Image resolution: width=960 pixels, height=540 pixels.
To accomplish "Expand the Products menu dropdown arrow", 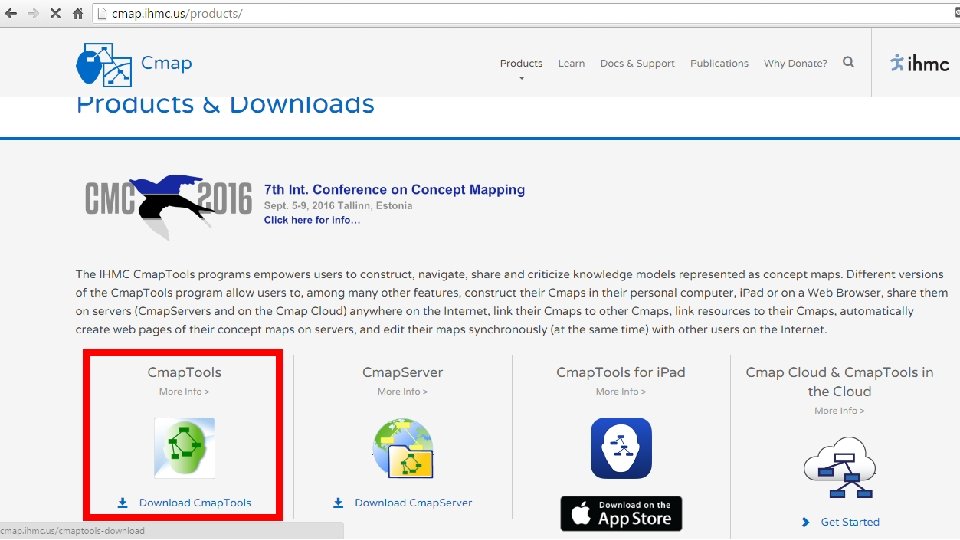I will 522,78.
